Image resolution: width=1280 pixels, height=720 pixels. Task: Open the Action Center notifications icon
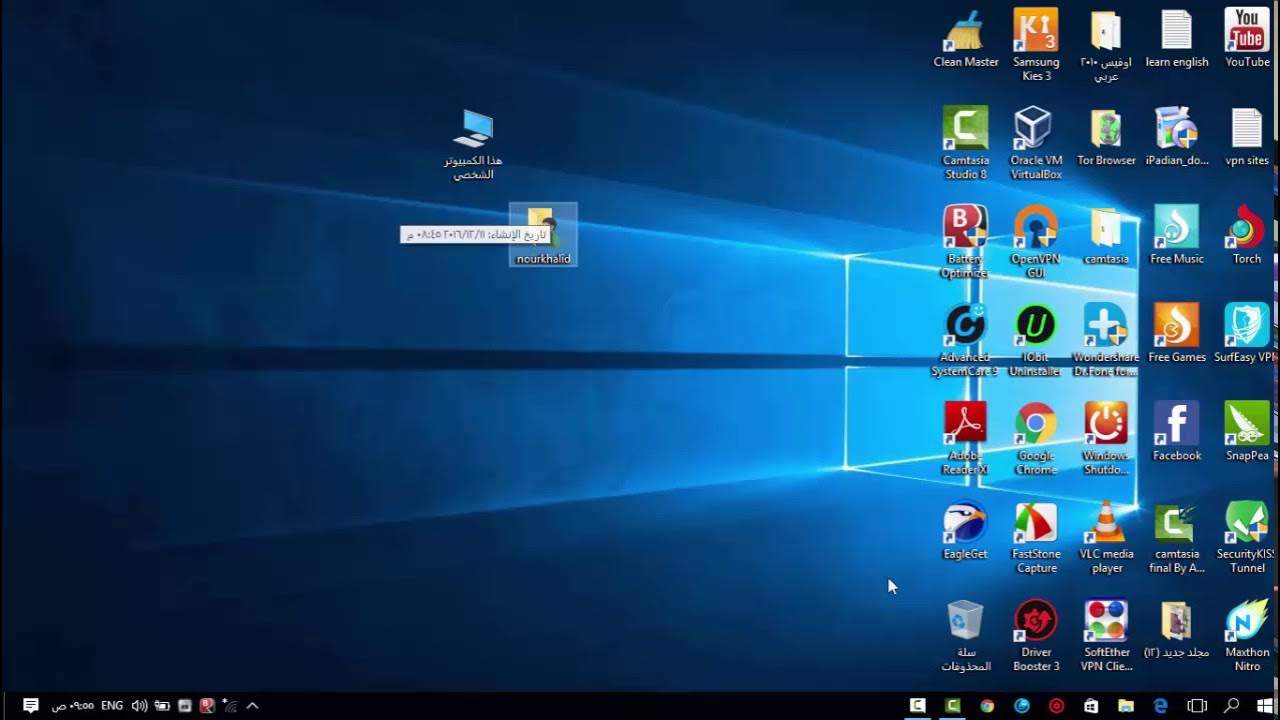pos(30,705)
